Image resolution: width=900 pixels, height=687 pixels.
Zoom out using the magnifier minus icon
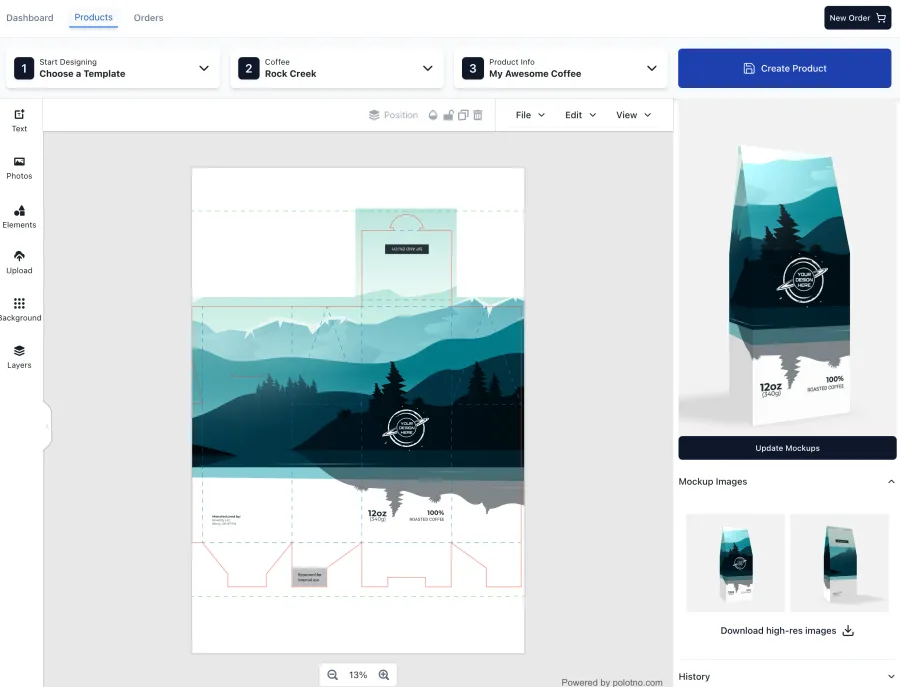point(333,674)
